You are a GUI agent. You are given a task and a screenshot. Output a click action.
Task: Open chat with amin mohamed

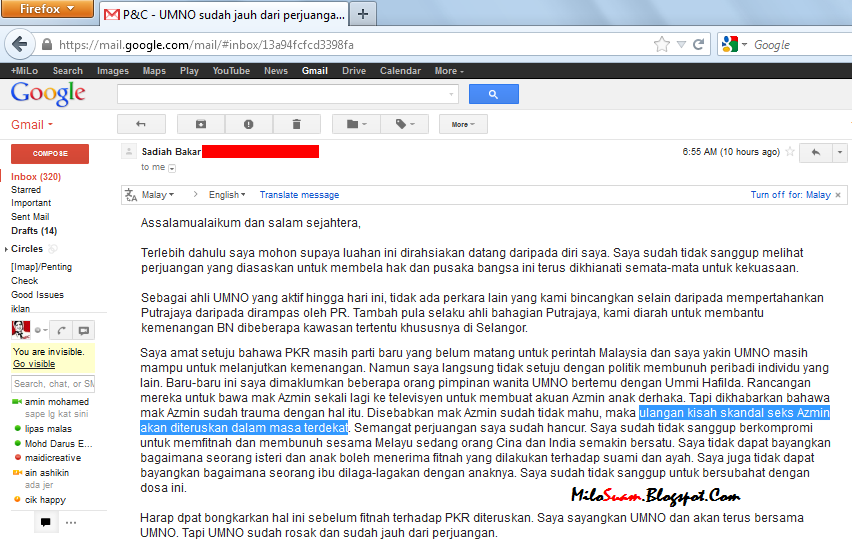[x=57, y=402]
